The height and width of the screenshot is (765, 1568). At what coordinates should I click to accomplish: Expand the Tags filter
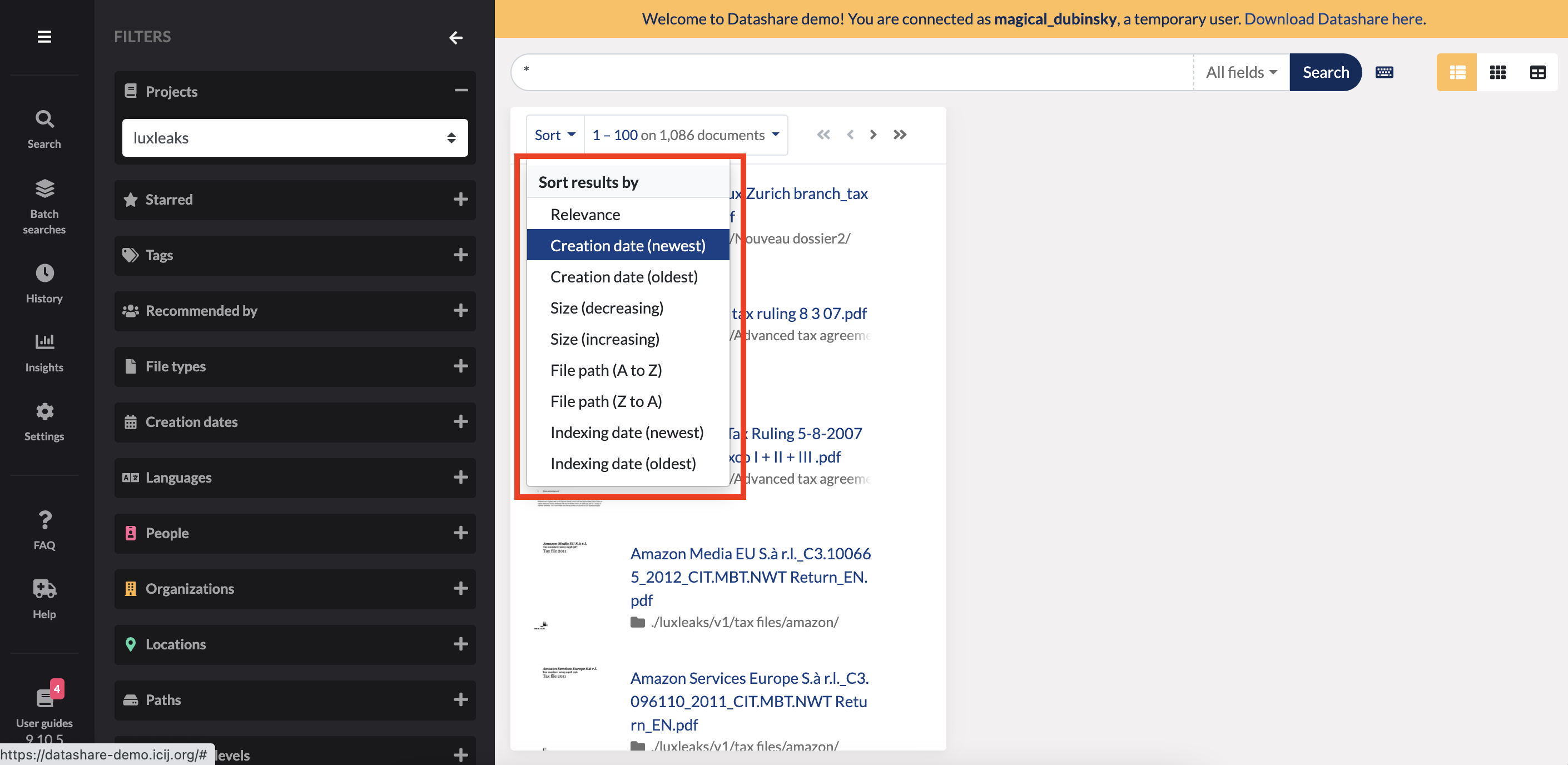461,255
